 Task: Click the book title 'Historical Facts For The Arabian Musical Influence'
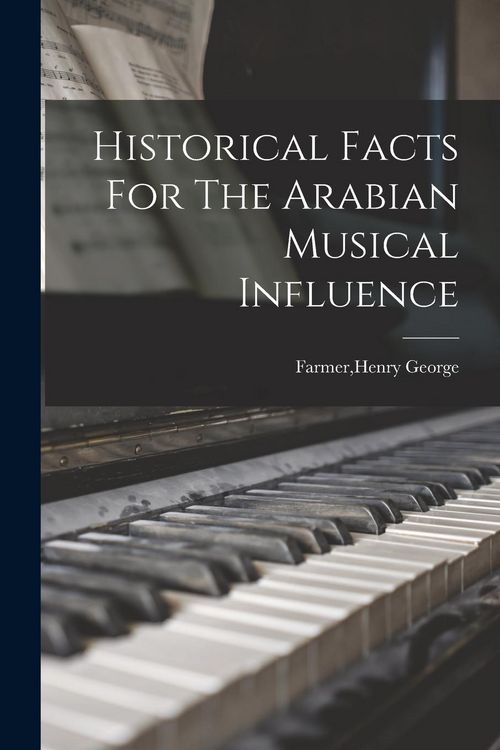[x=276, y=220]
